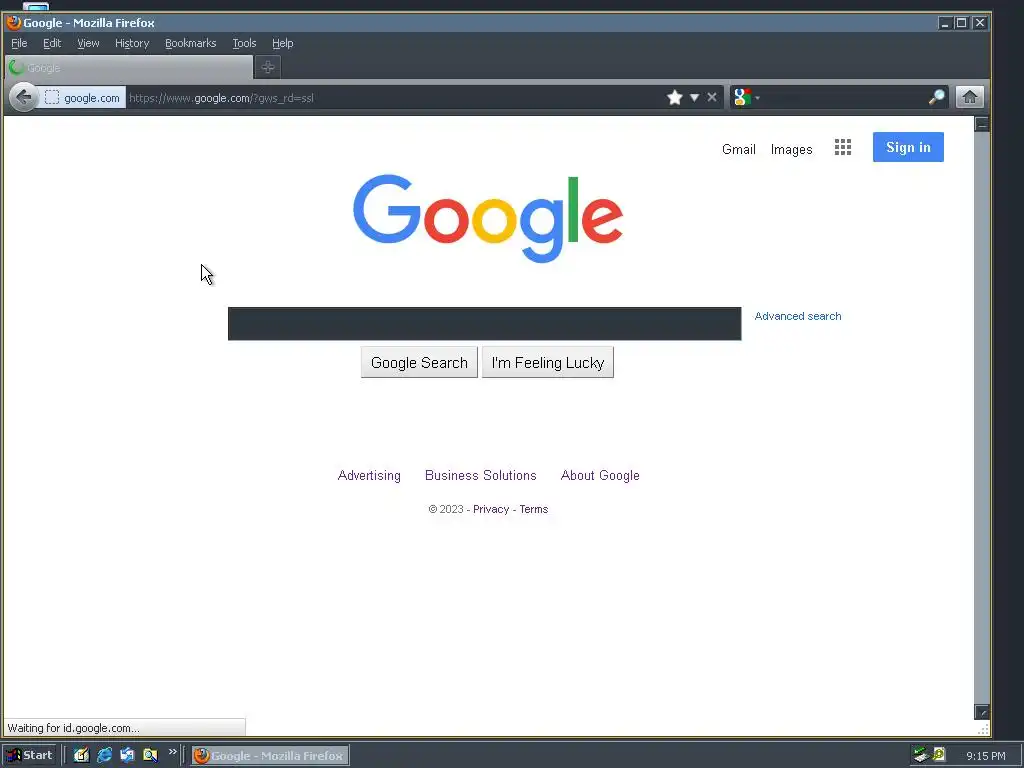
Task: Click the URL address bar field
Action: [x=394, y=98]
